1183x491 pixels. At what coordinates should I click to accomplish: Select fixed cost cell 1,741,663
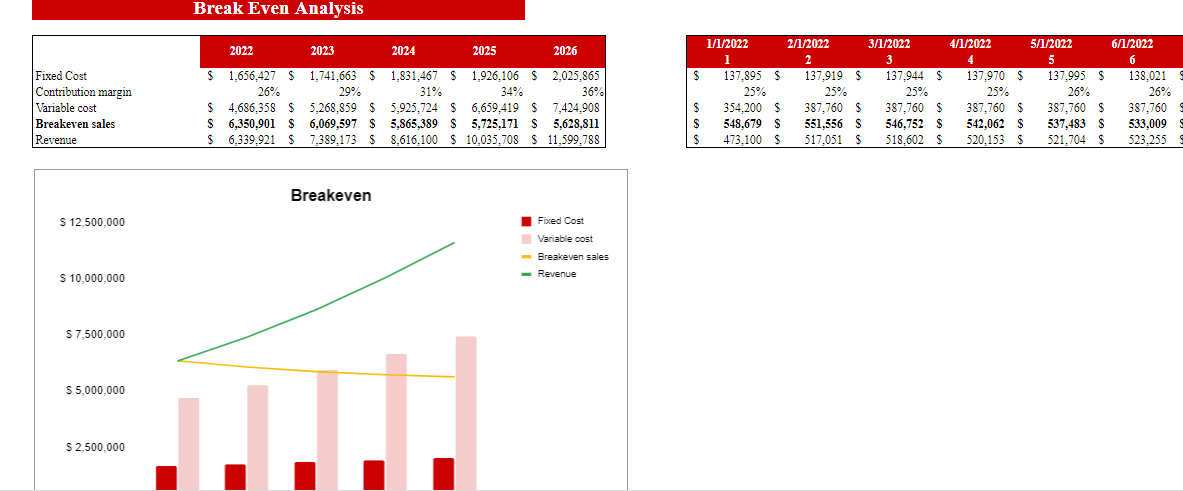[322, 76]
